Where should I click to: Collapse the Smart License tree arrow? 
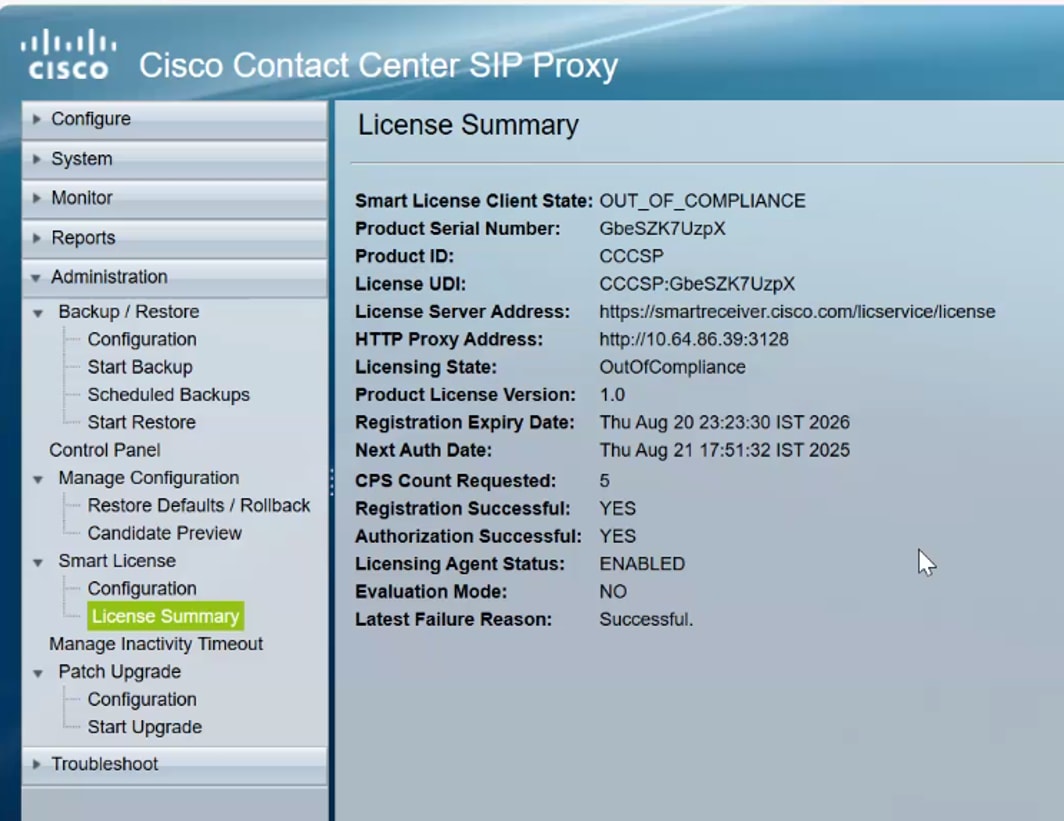38,562
